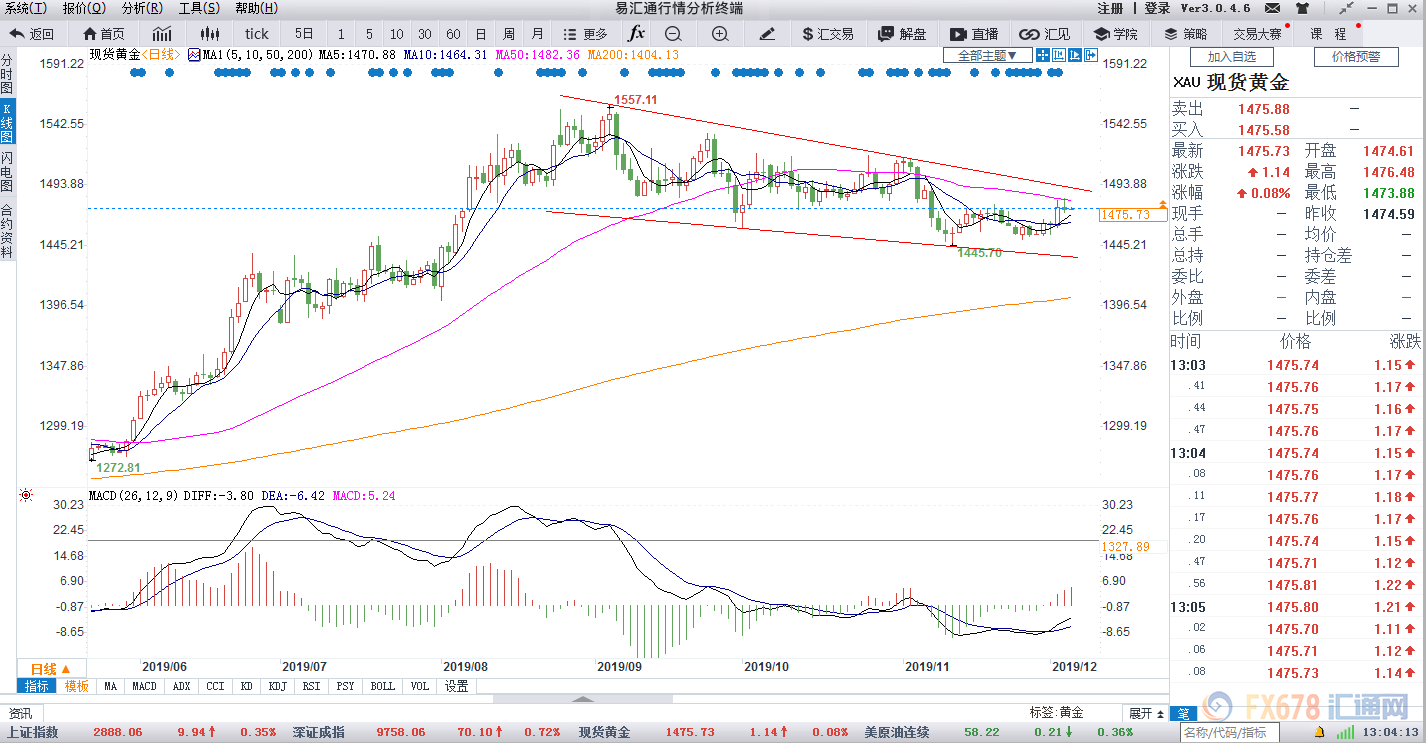The image size is (1426, 743).
Task: Select the 60 minute period
Action: tap(453, 34)
